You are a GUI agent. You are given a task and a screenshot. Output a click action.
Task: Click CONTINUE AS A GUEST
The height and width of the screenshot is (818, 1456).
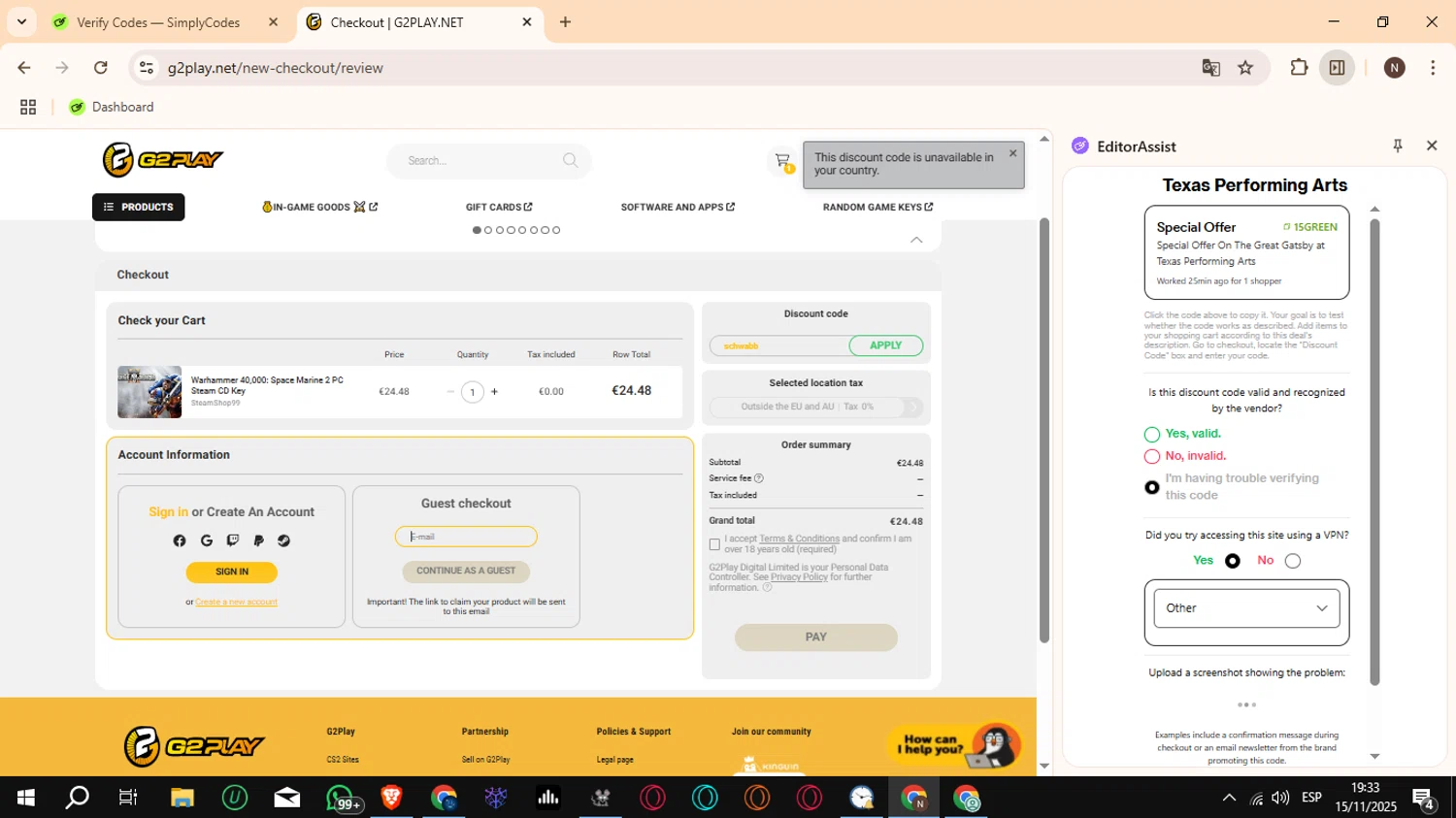click(466, 571)
